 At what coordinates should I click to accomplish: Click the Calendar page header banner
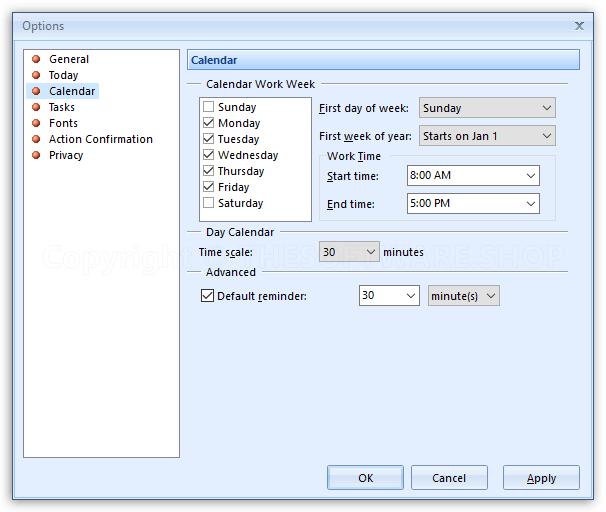(x=383, y=60)
